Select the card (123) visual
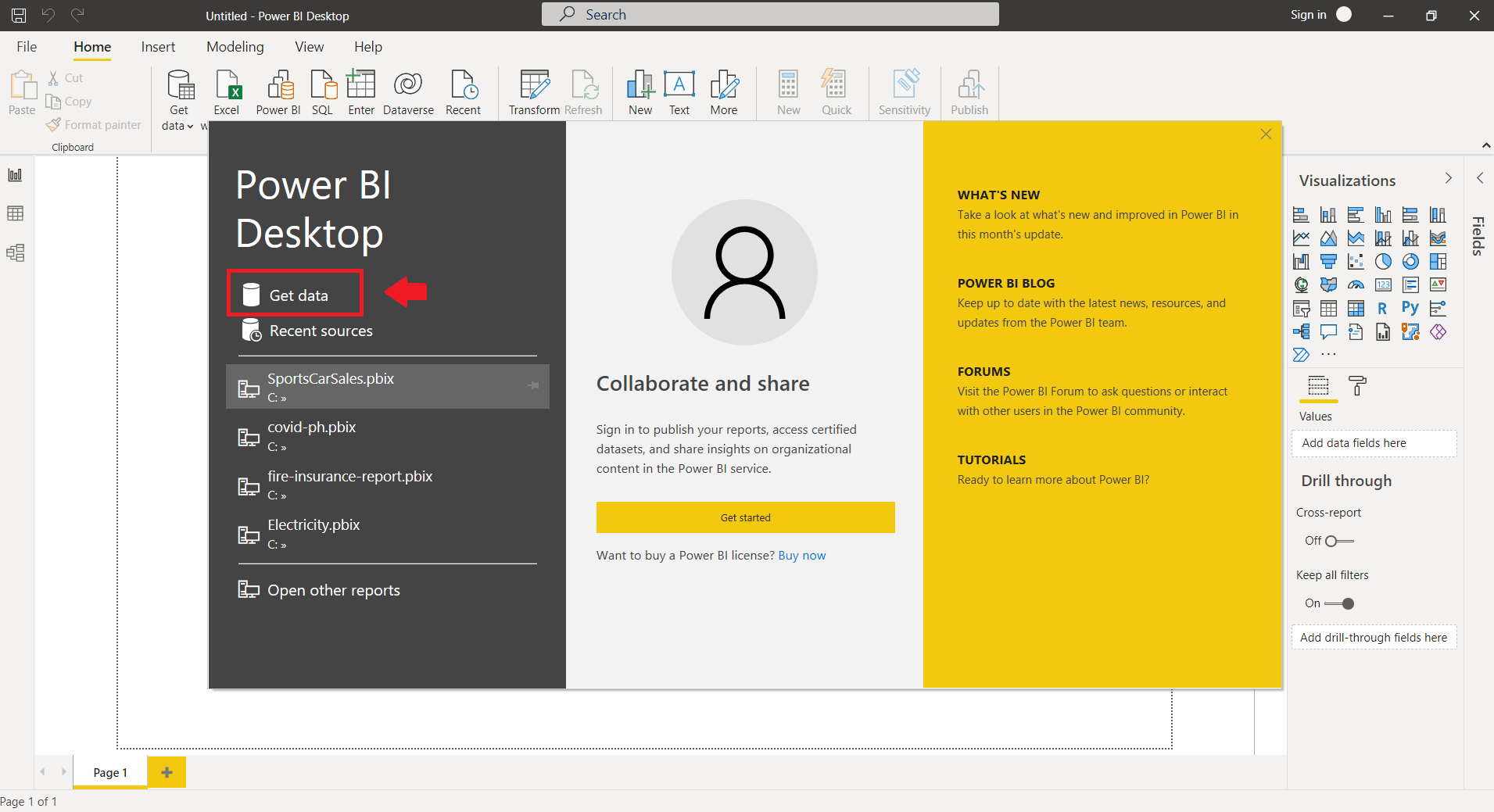Screen dimensions: 1494x812 1383,285
